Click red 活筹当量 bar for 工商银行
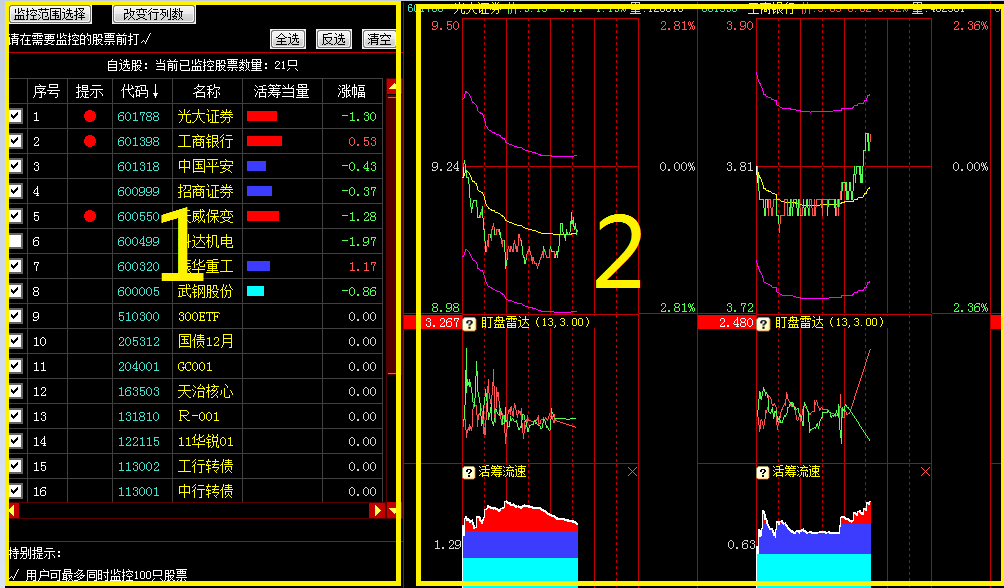 [x=264, y=141]
